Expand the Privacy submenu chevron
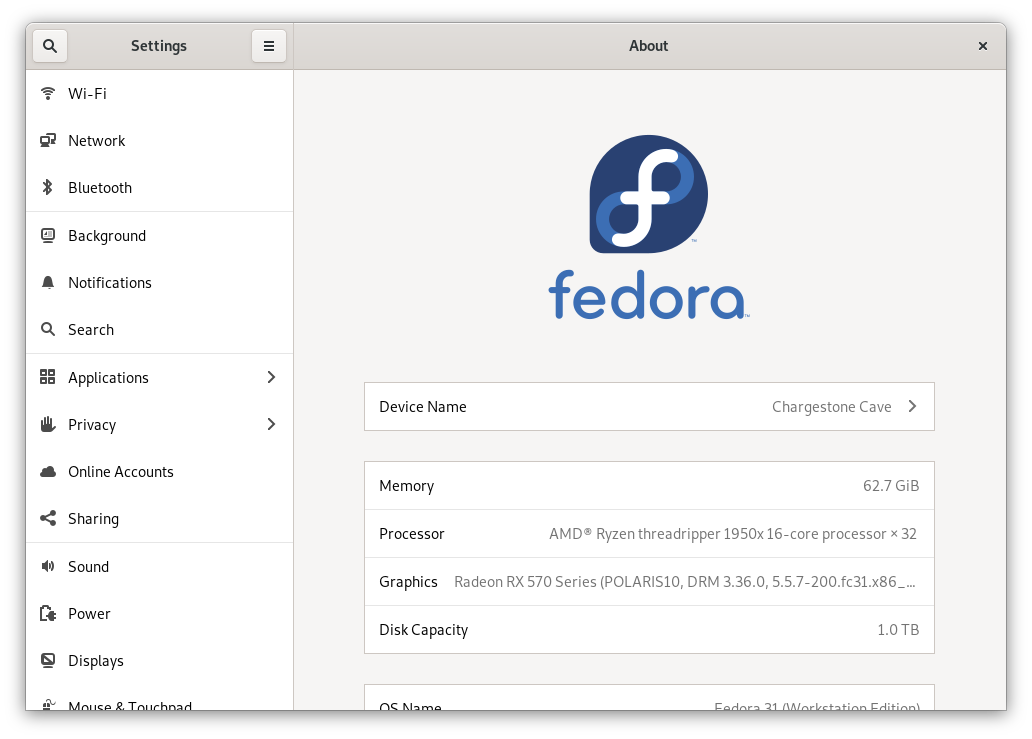 click(271, 424)
